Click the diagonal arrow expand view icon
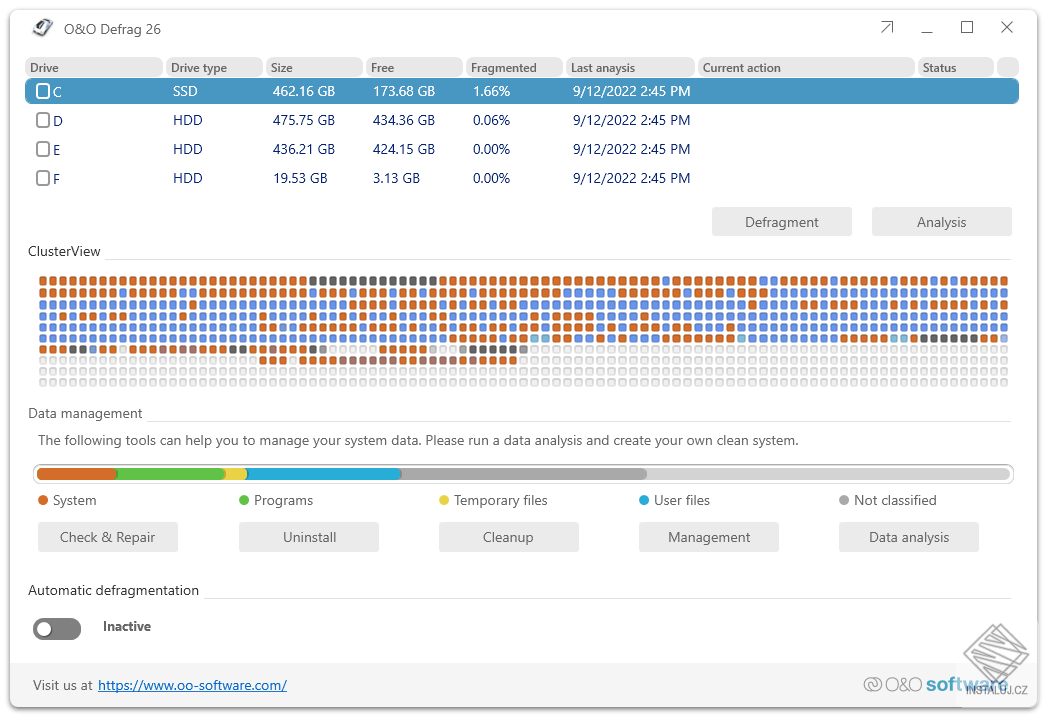Image resolution: width=1047 pixels, height=717 pixels. tap(887, 27)
